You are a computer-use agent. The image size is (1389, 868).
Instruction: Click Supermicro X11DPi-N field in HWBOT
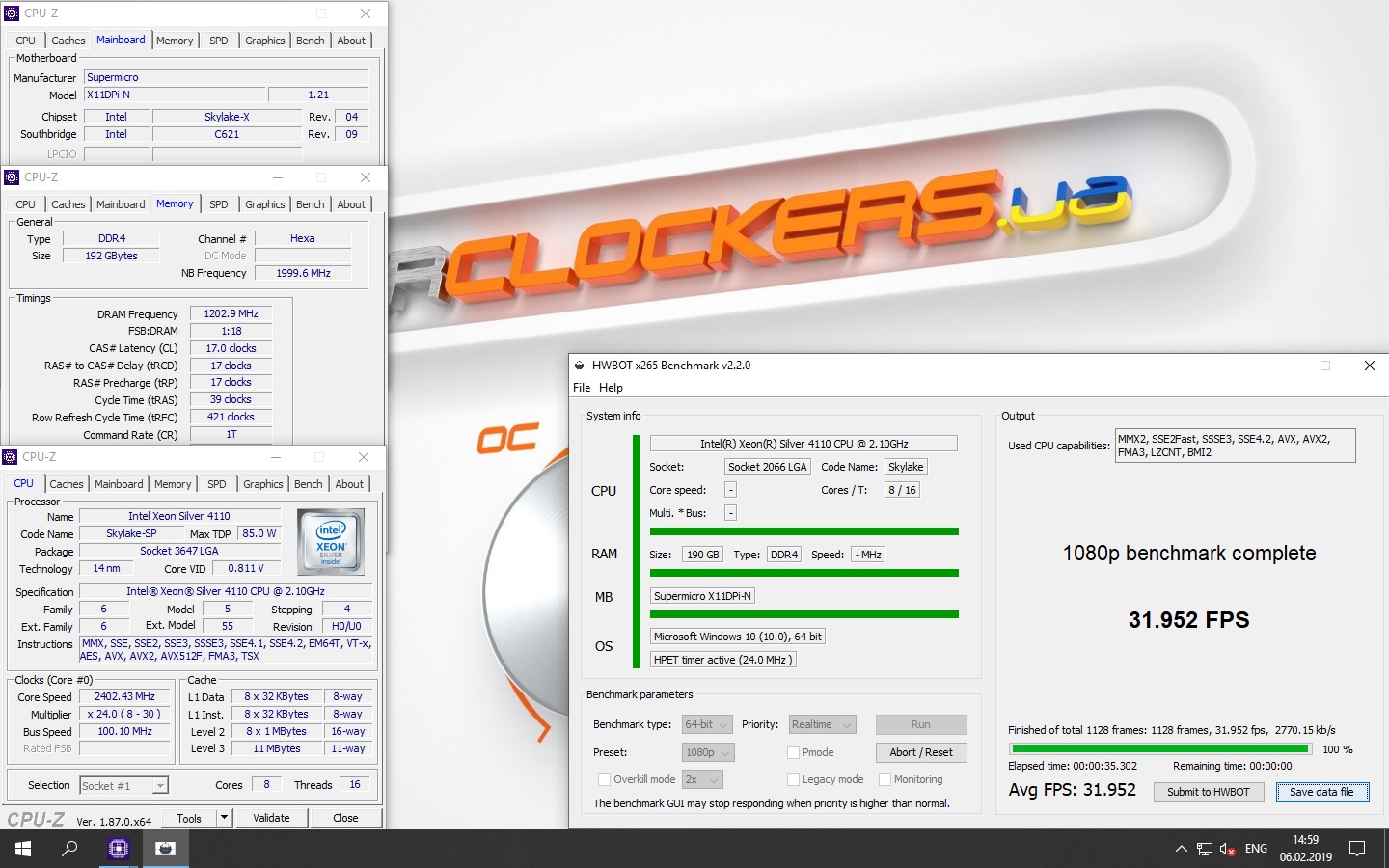click(x=702, y=596)
